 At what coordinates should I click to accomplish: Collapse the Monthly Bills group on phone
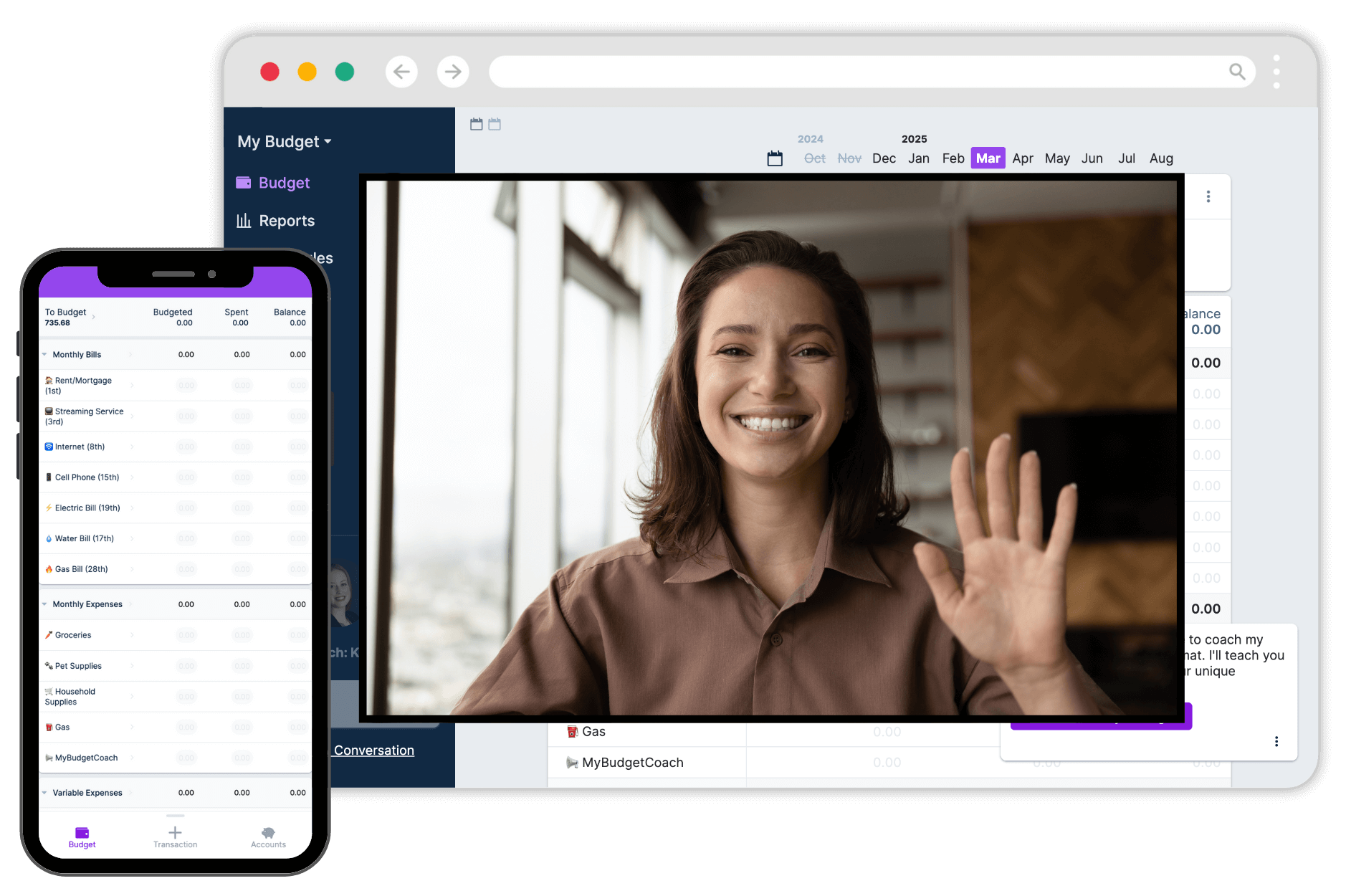(x=44, y=355)
